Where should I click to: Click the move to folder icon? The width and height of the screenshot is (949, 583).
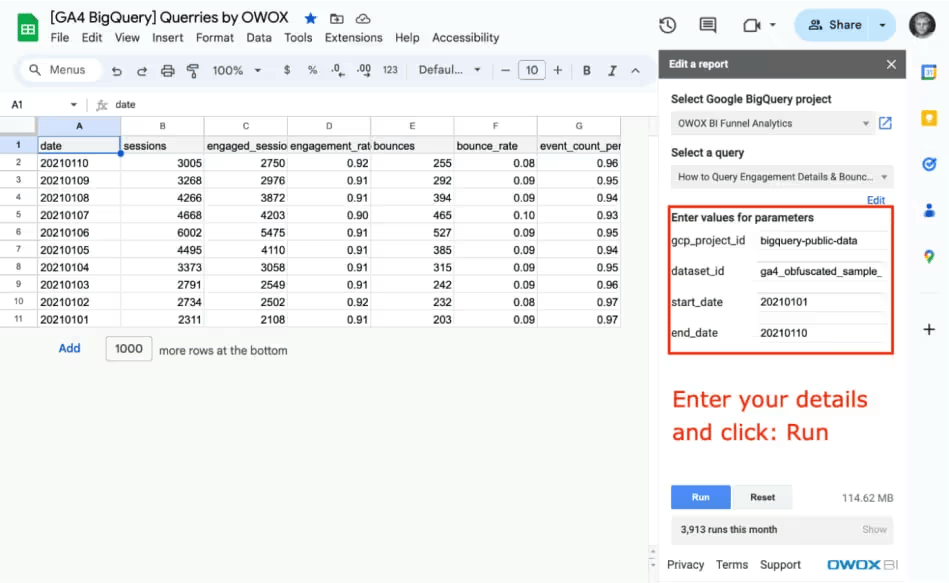(x=337, y=19)
